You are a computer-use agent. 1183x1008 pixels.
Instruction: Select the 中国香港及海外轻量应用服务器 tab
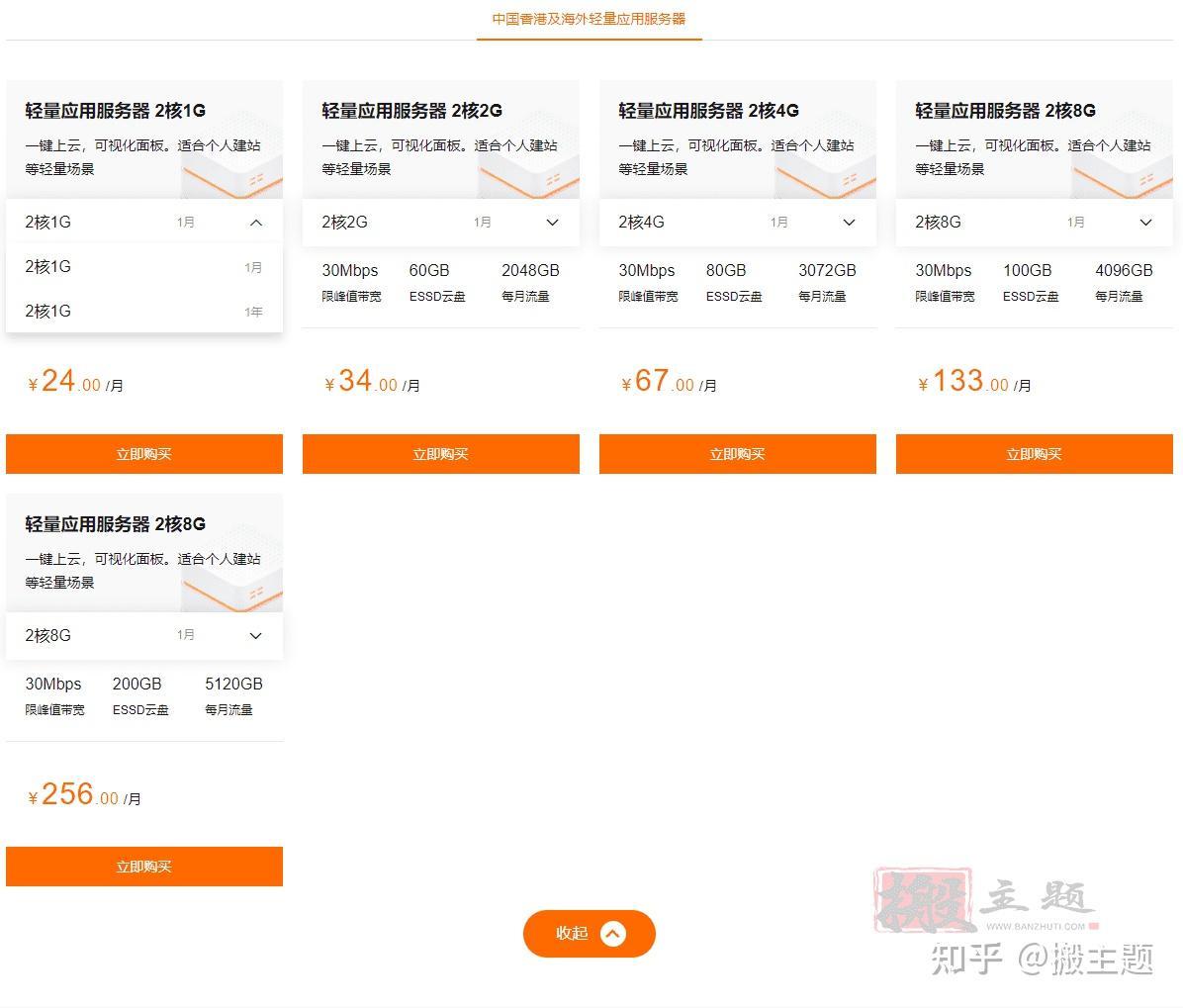click(x=589, y=19)
